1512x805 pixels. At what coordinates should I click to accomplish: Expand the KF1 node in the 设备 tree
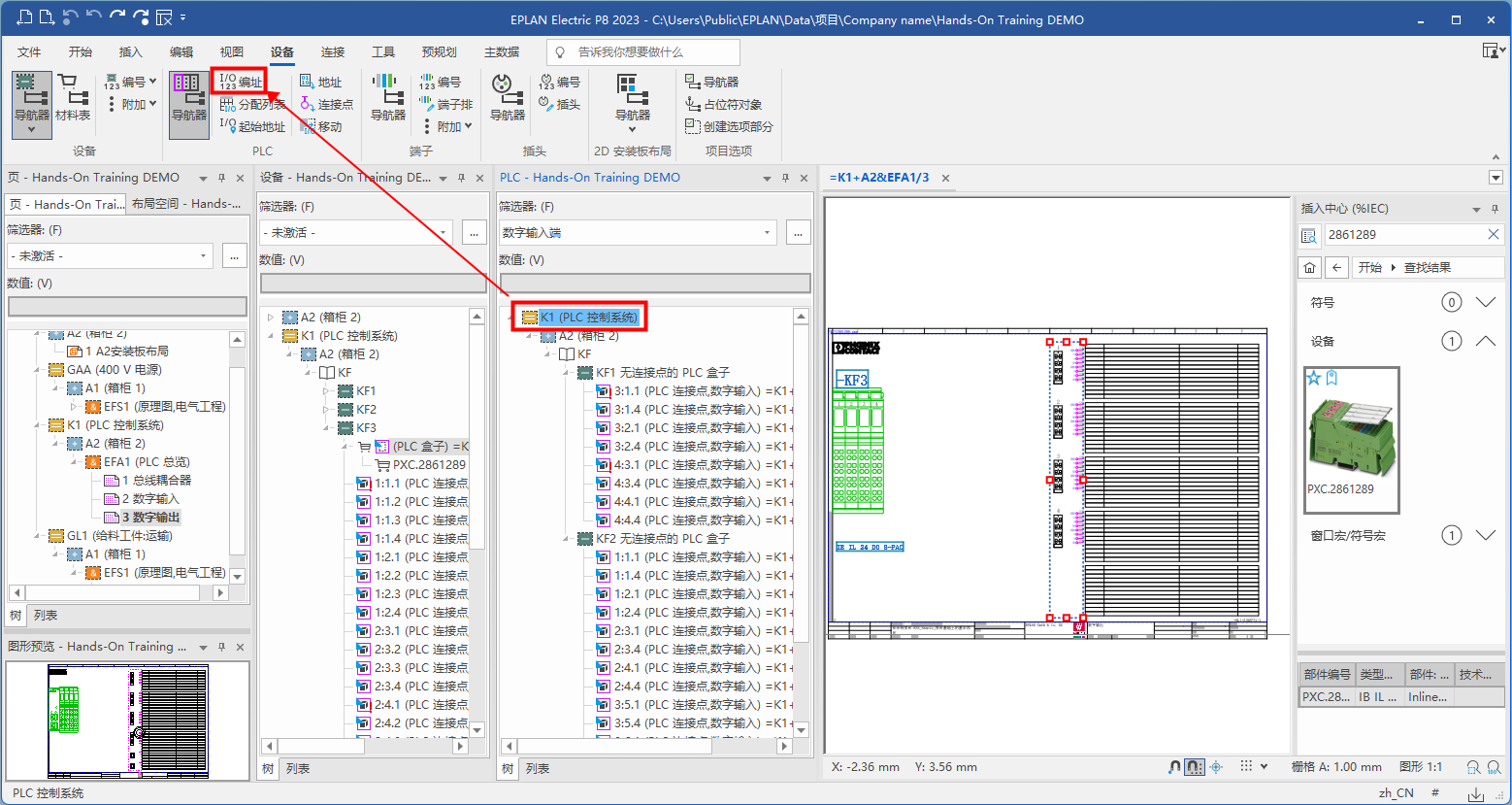click(x=326, y=391)
